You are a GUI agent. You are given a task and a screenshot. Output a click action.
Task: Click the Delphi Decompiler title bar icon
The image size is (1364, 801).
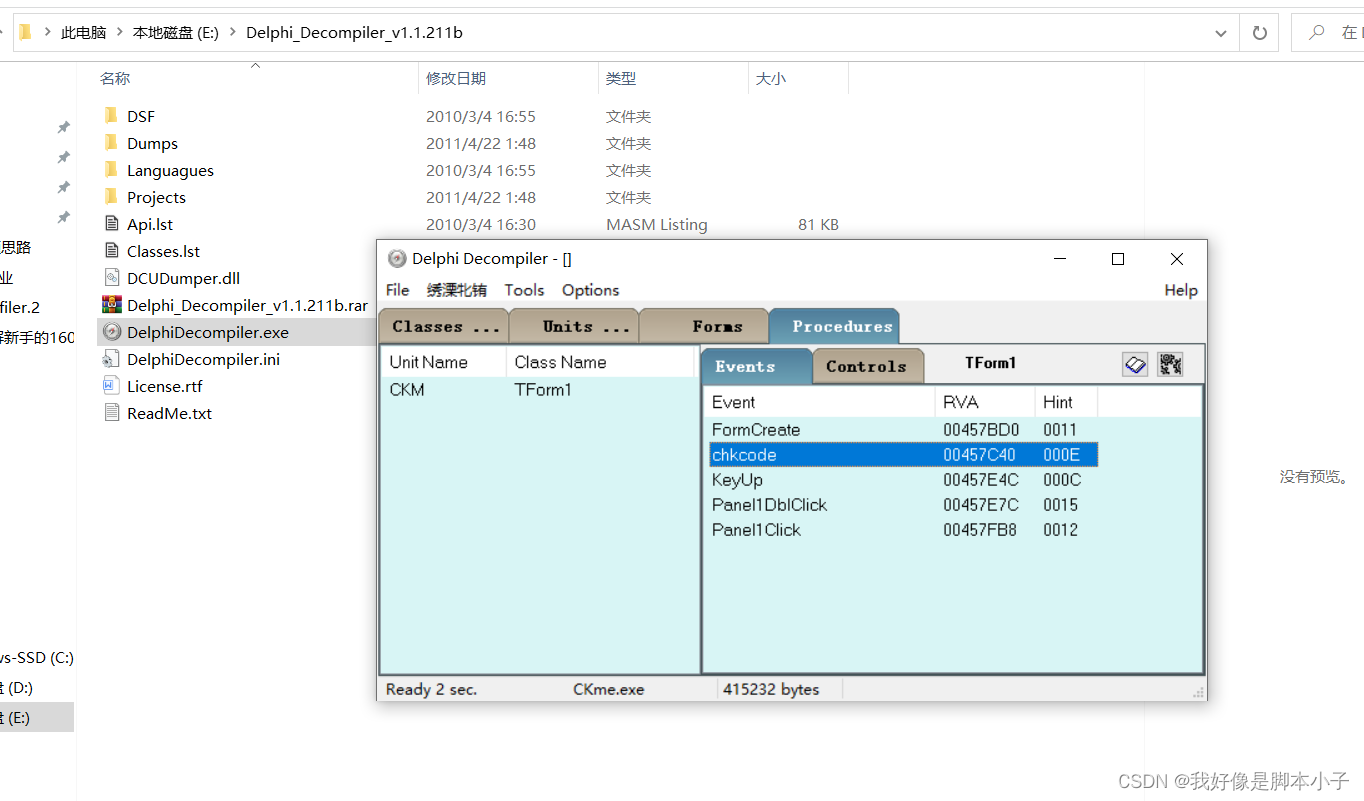pos(397,259)
